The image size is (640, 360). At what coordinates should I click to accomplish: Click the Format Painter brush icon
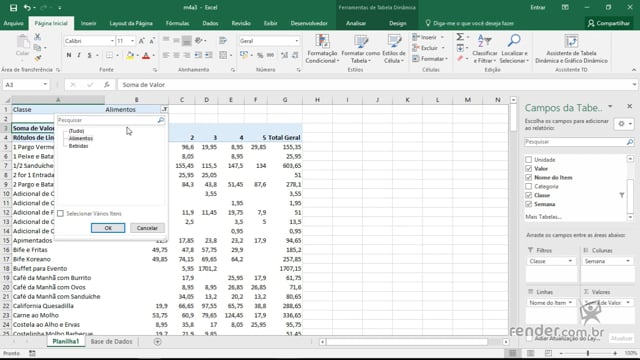pos(38,58)
